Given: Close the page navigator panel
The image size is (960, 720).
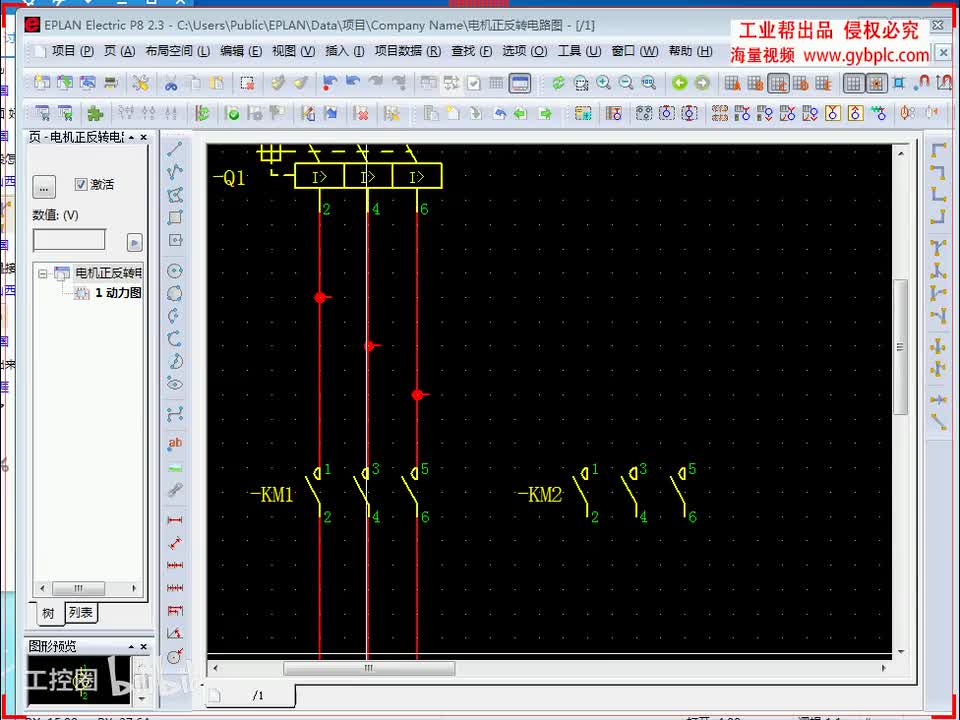Looking at the screenshot, I should point(144,138).
